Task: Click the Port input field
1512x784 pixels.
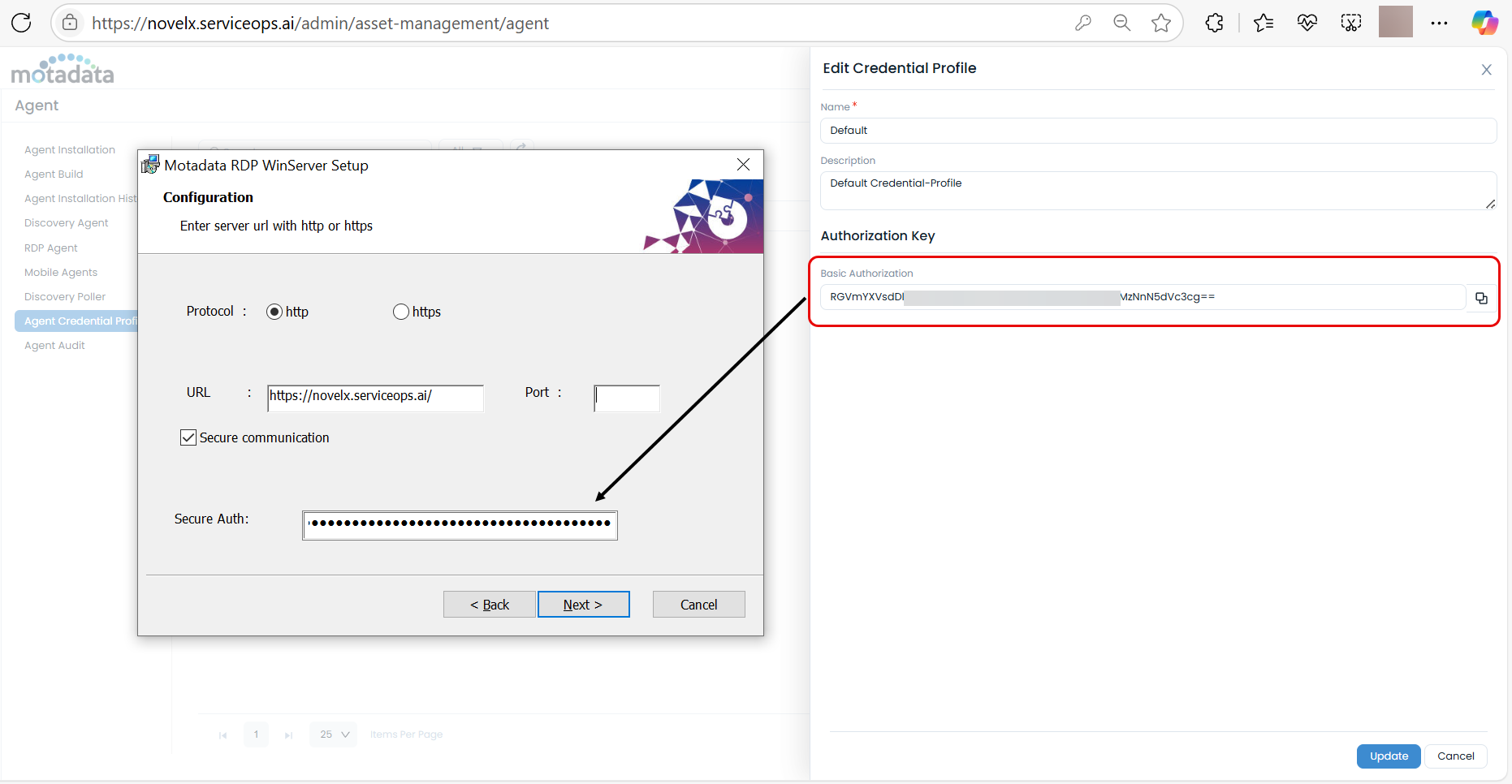Action: 627,398
